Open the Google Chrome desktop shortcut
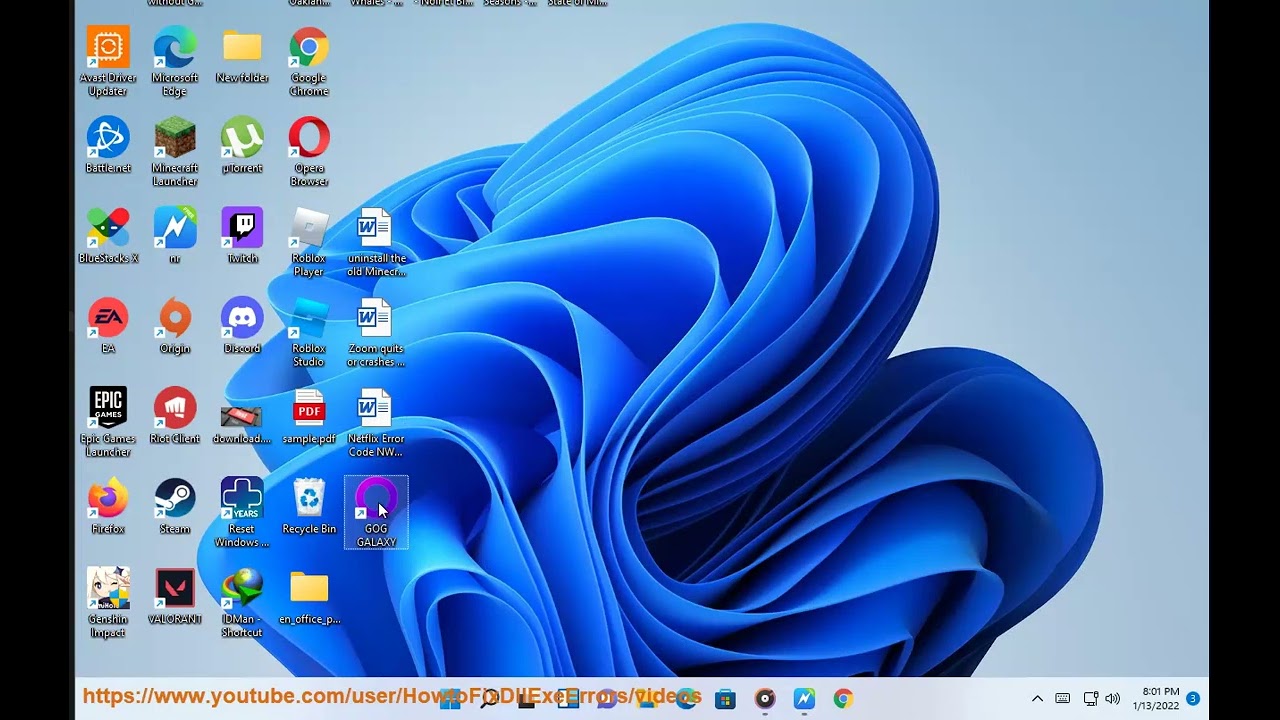The image size is (1280, 720). (309, 60)
